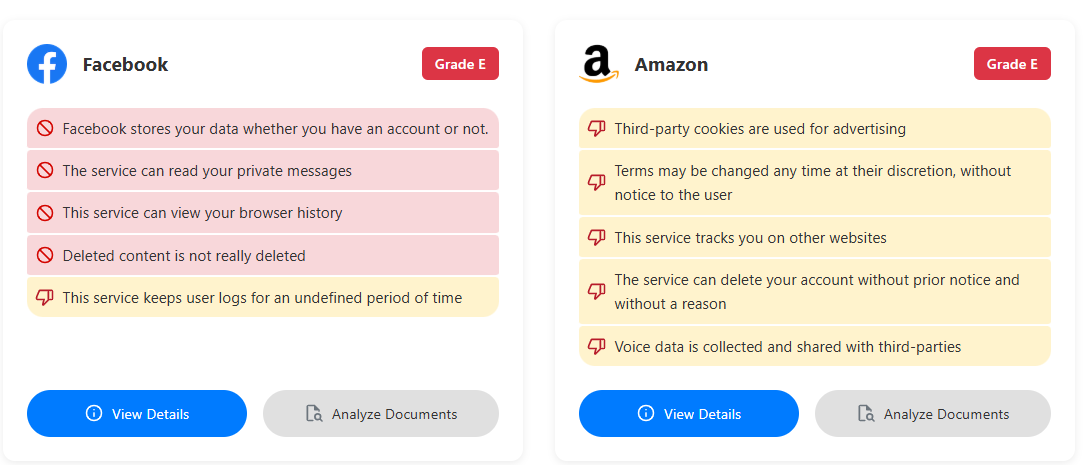Click "Facebook stores your data" point
Image resolution: width=1086 pixels, height=465 pixels.
pos(275,129)
